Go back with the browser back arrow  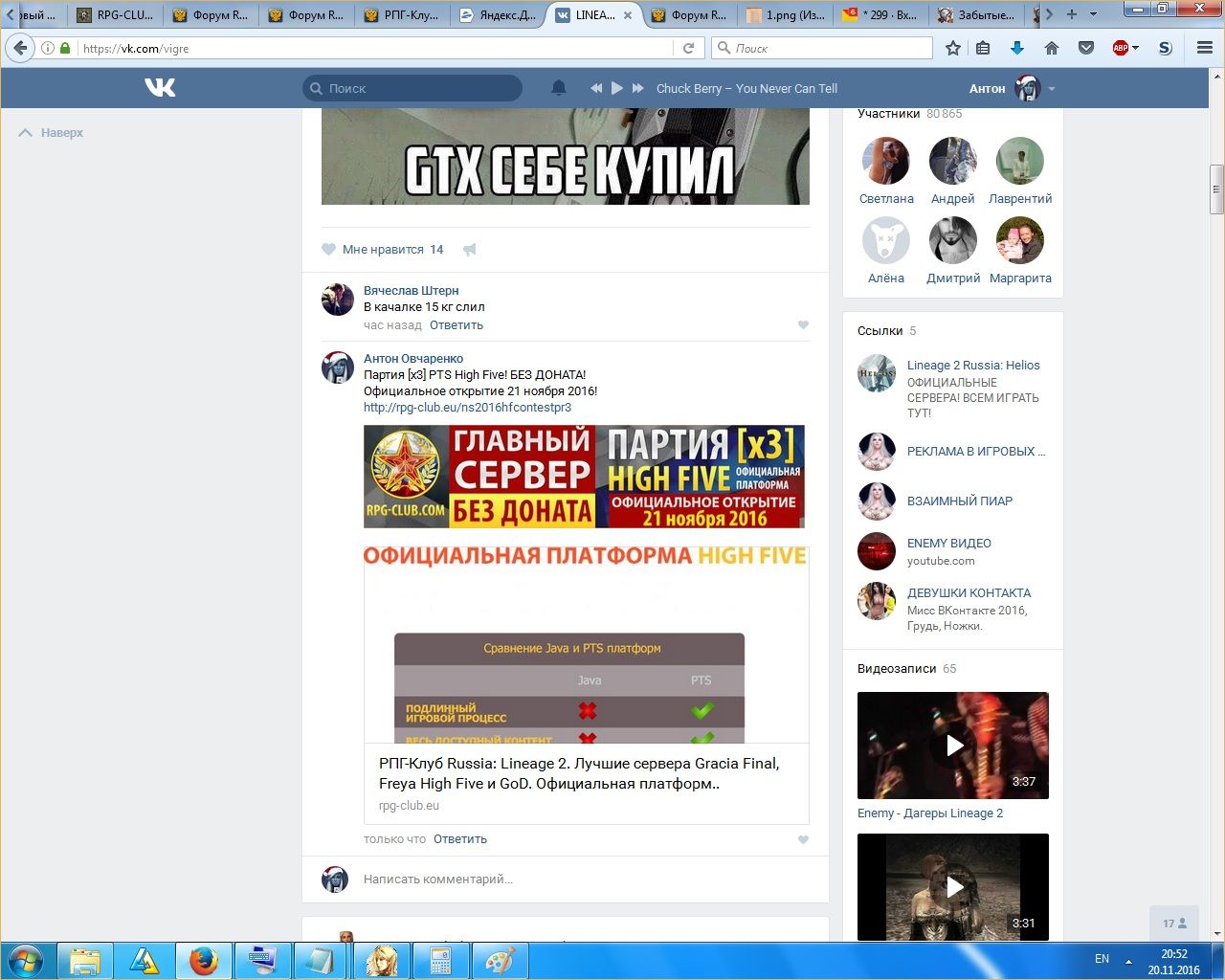click(x=20, y=48)
